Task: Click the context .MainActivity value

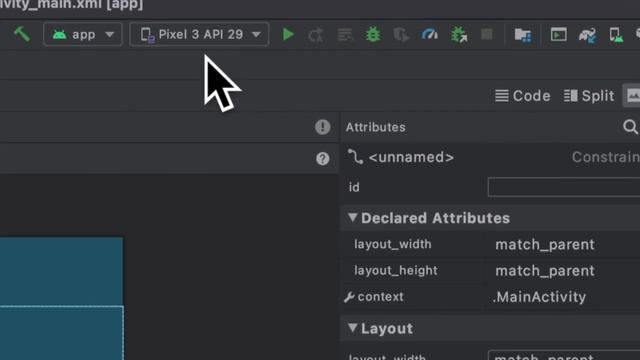Action: (x=539, y=297)
